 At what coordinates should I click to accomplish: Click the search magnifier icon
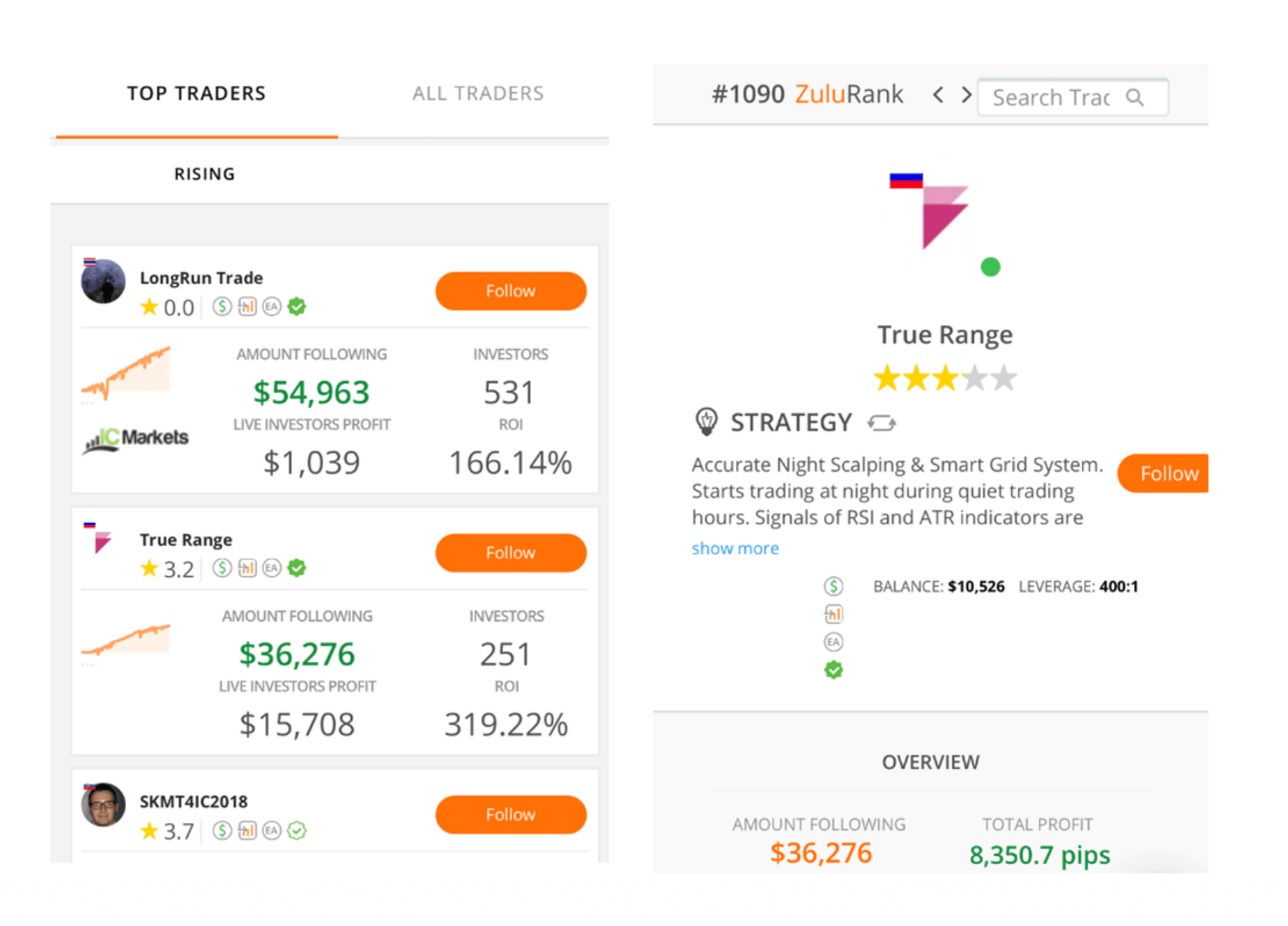point(1136,97)
